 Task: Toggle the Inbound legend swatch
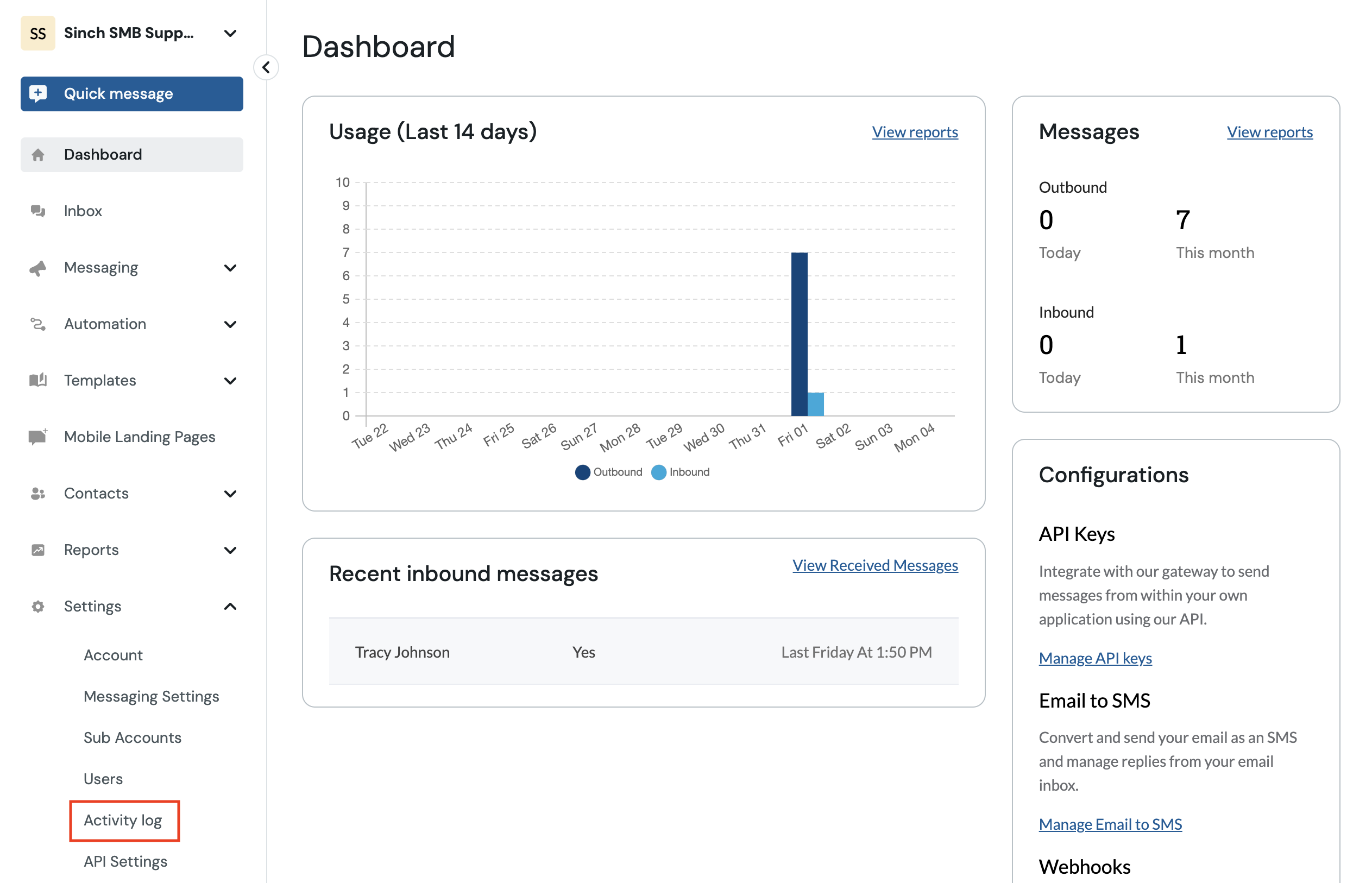point(659,472)
